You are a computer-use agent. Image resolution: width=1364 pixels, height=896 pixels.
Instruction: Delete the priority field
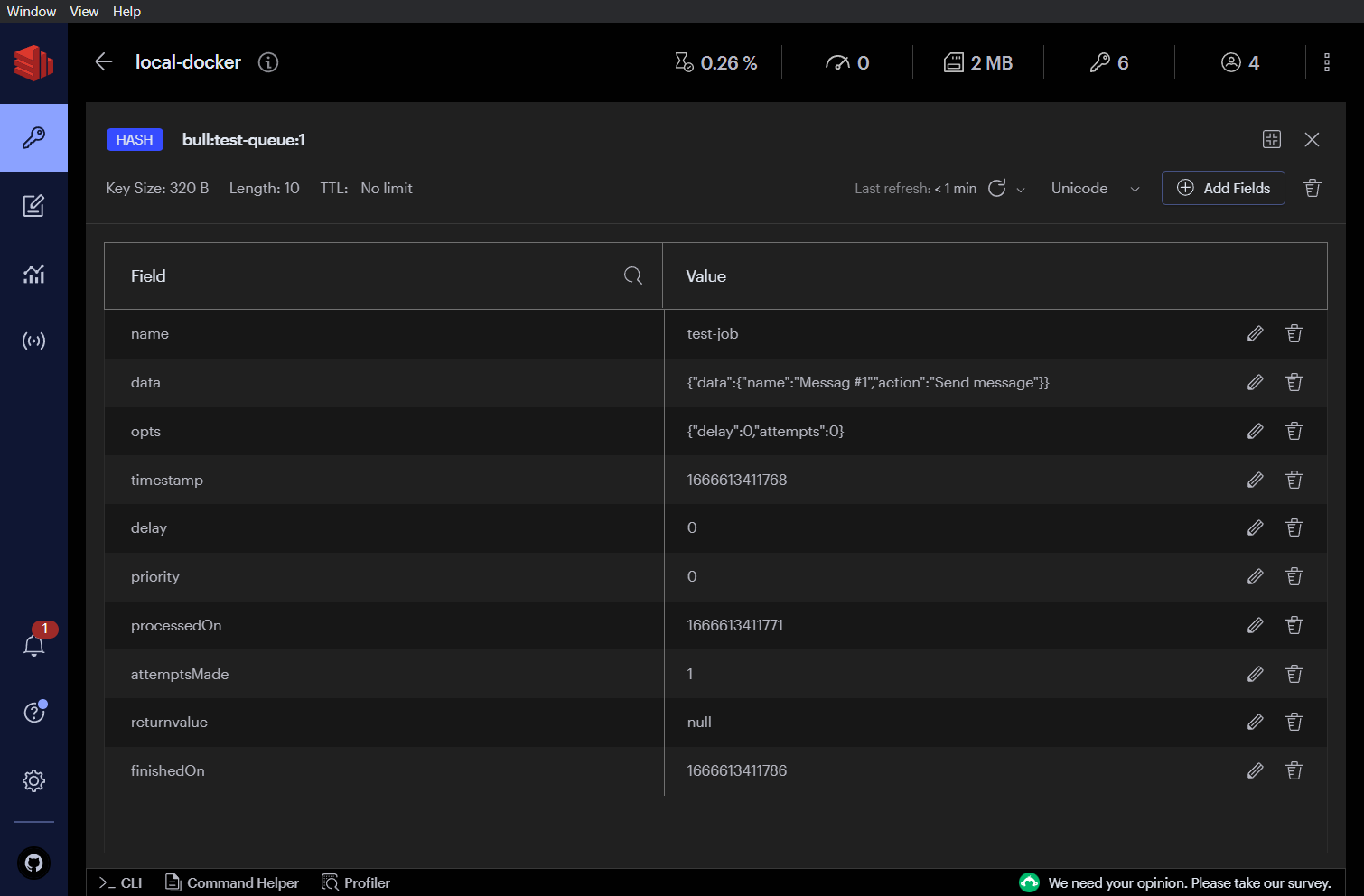pos(1294,576)
